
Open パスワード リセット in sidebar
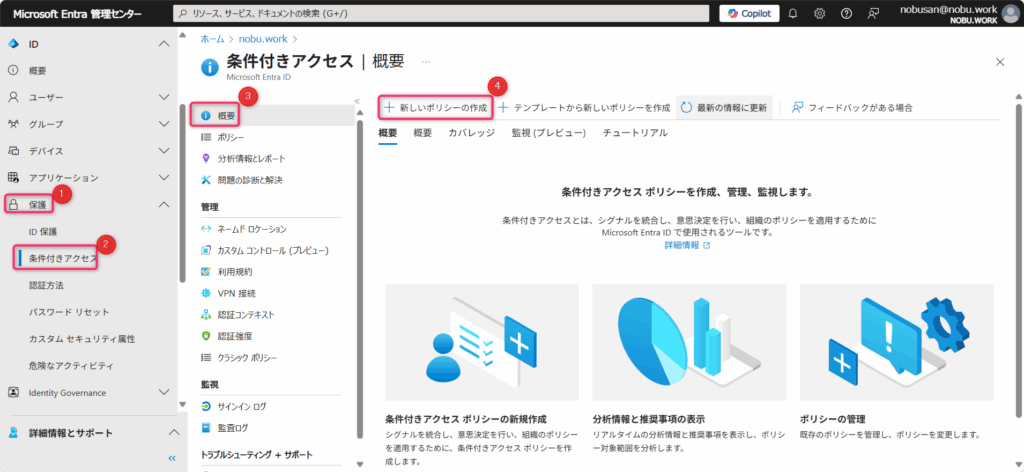[x=69, y=312]
